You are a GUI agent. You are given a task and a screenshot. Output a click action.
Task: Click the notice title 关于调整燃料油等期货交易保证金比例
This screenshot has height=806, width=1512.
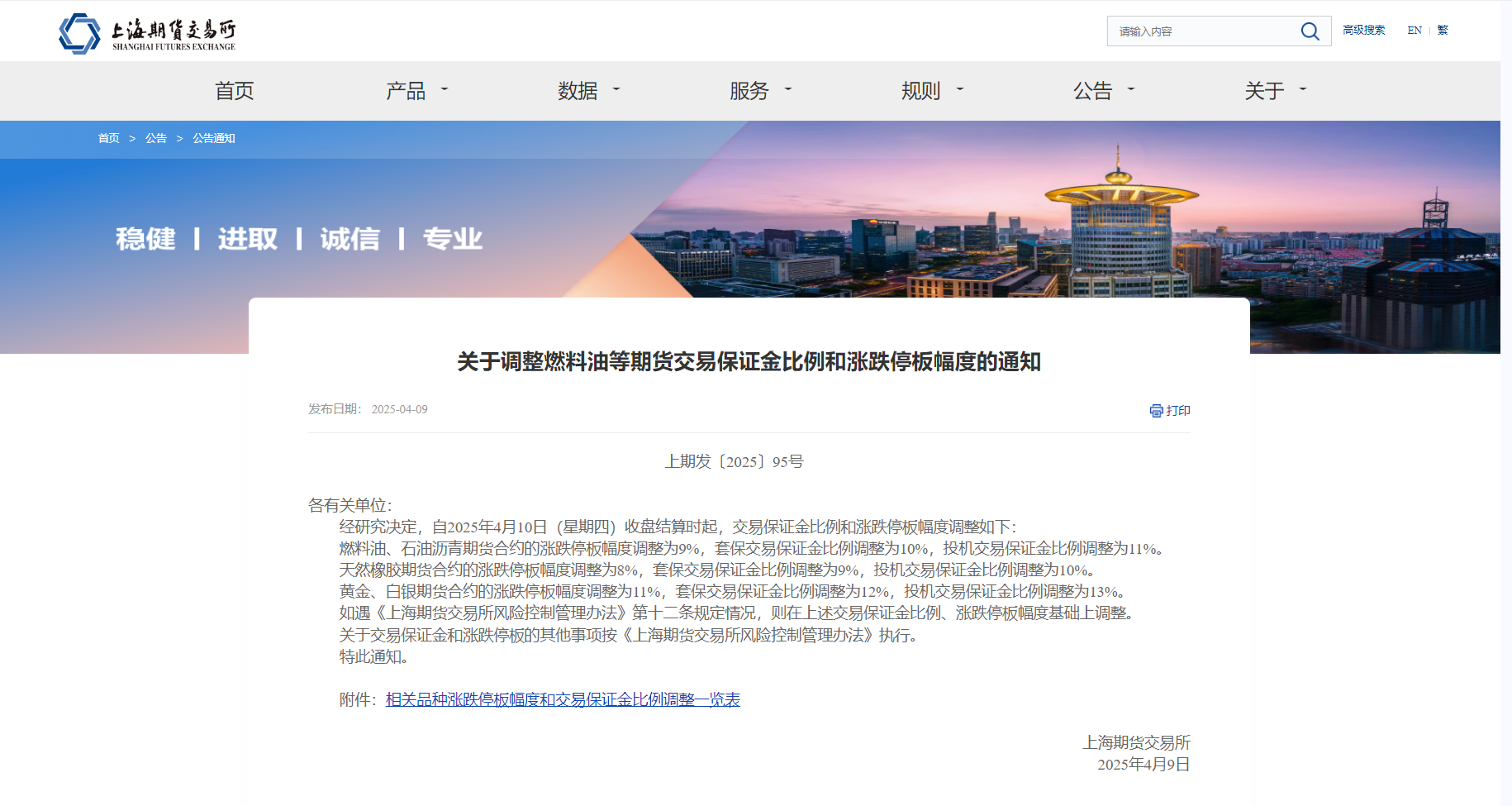click(x=749, y=362)
